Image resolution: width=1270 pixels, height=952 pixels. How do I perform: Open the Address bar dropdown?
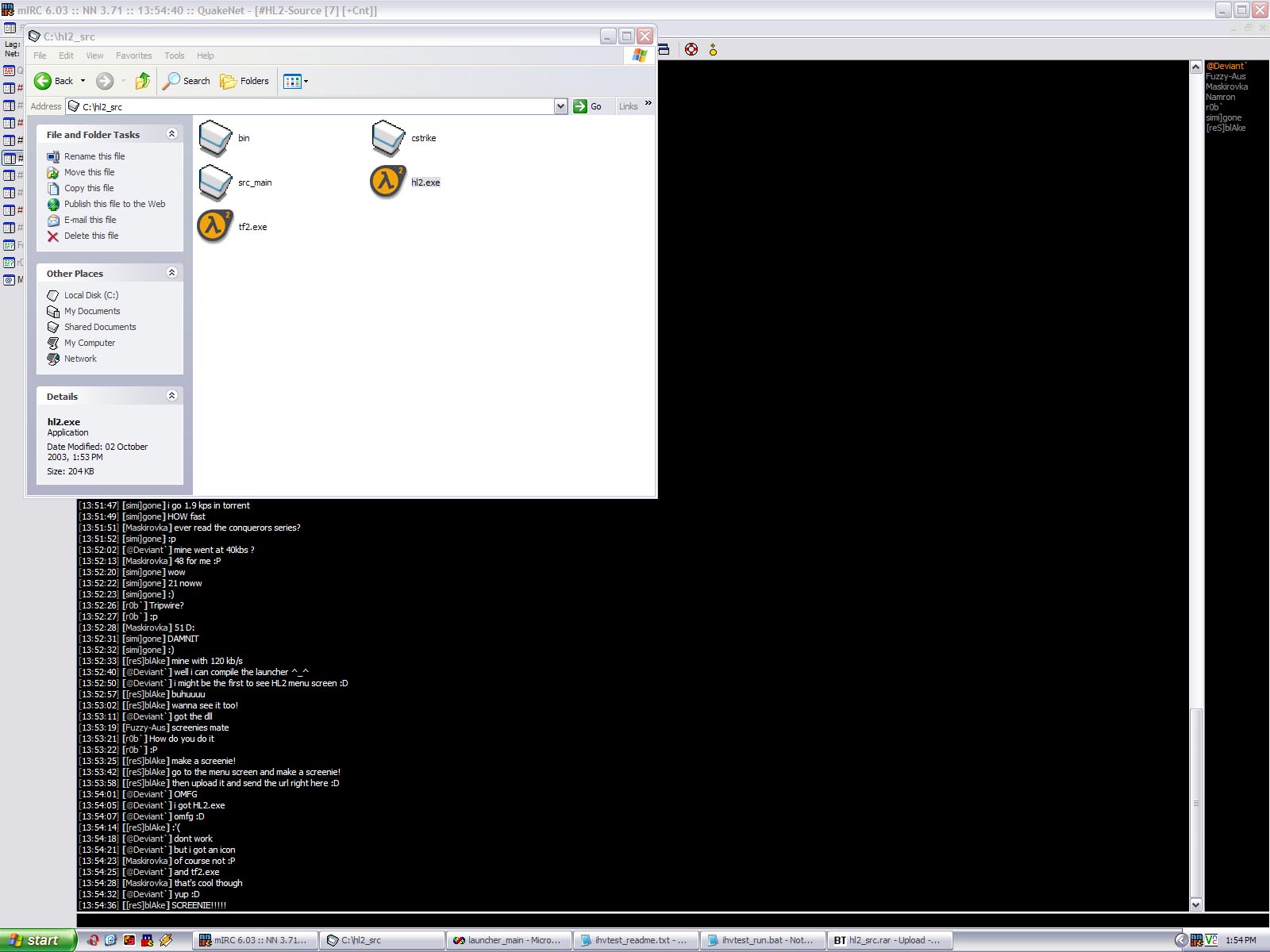pos(560,106)
